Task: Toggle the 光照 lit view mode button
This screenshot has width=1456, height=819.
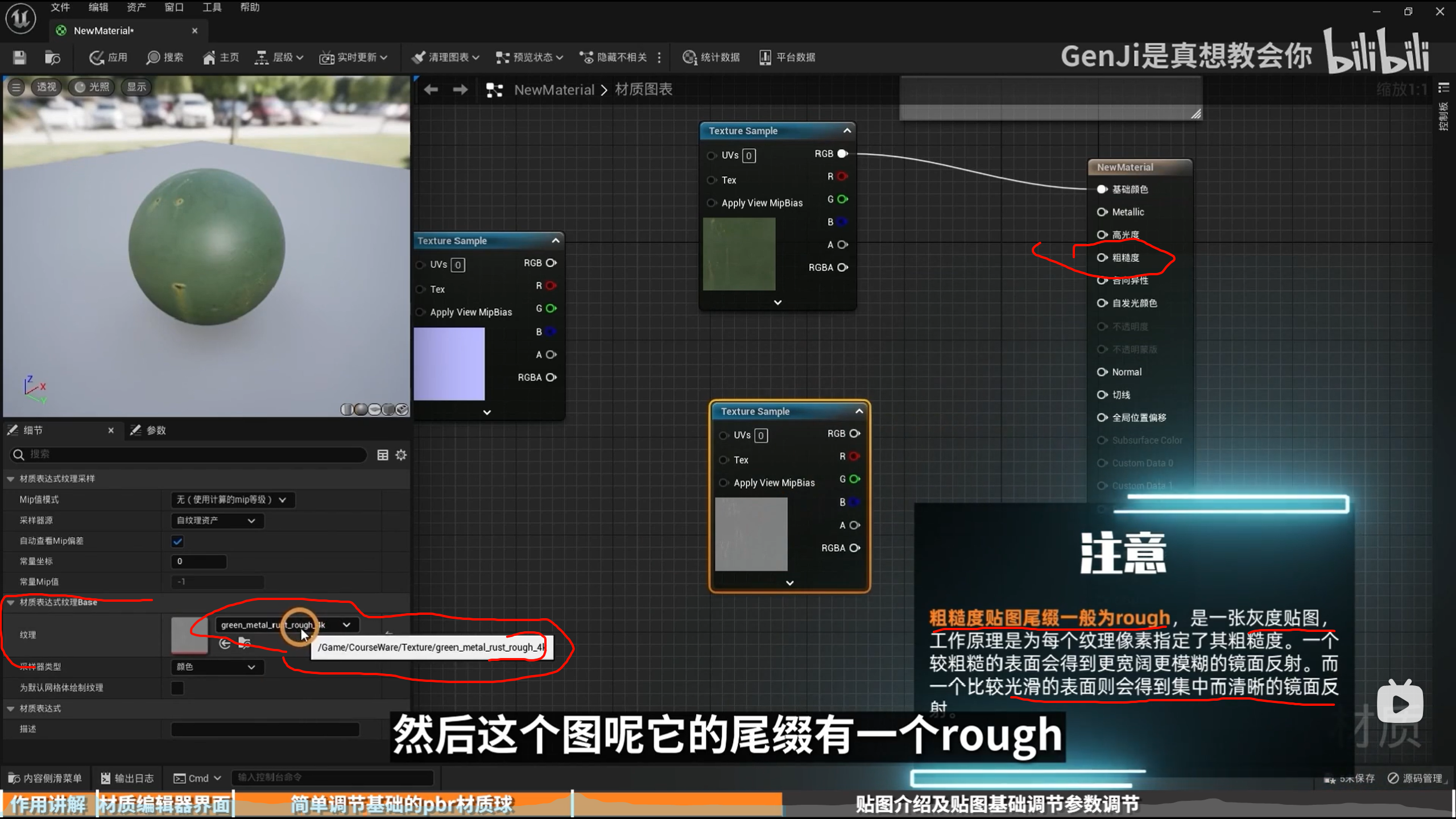Action: point(92,87)
